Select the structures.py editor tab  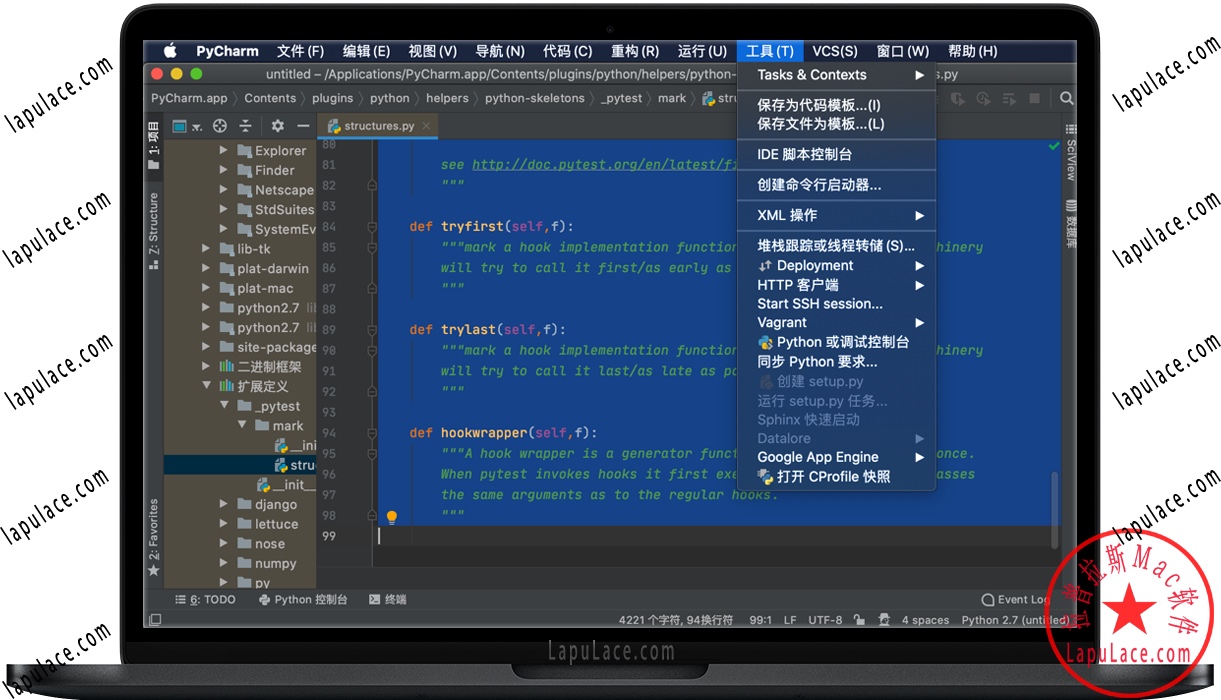(378, 126)
